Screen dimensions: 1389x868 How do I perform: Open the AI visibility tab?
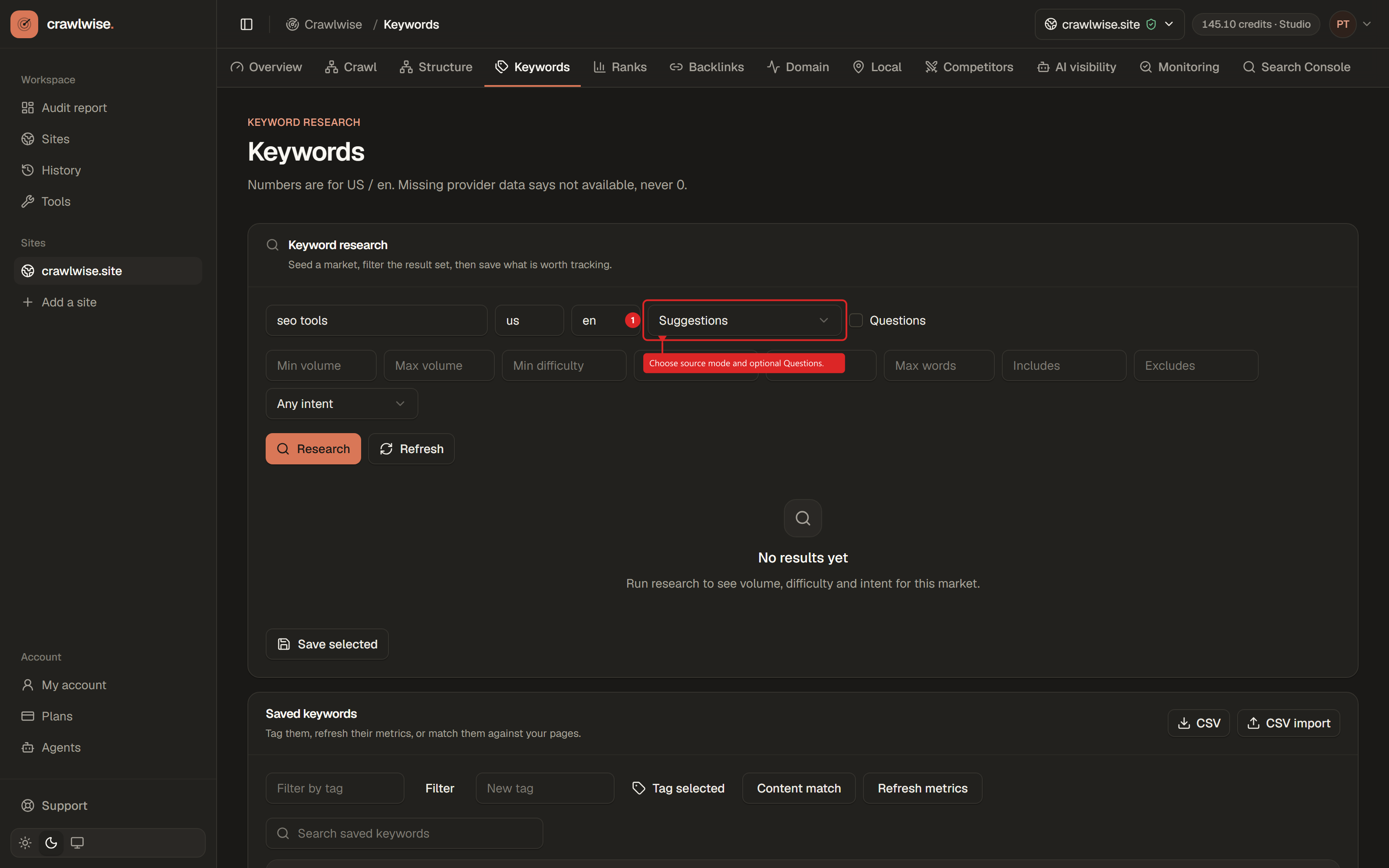(x=1076, y=67)
